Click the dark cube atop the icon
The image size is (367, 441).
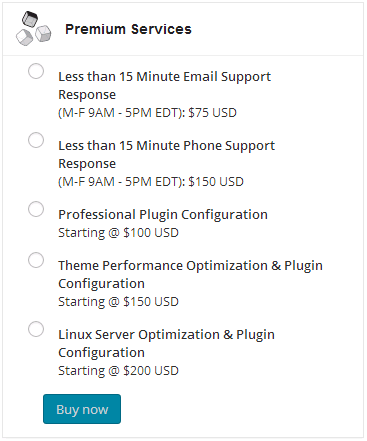point(30,19)
